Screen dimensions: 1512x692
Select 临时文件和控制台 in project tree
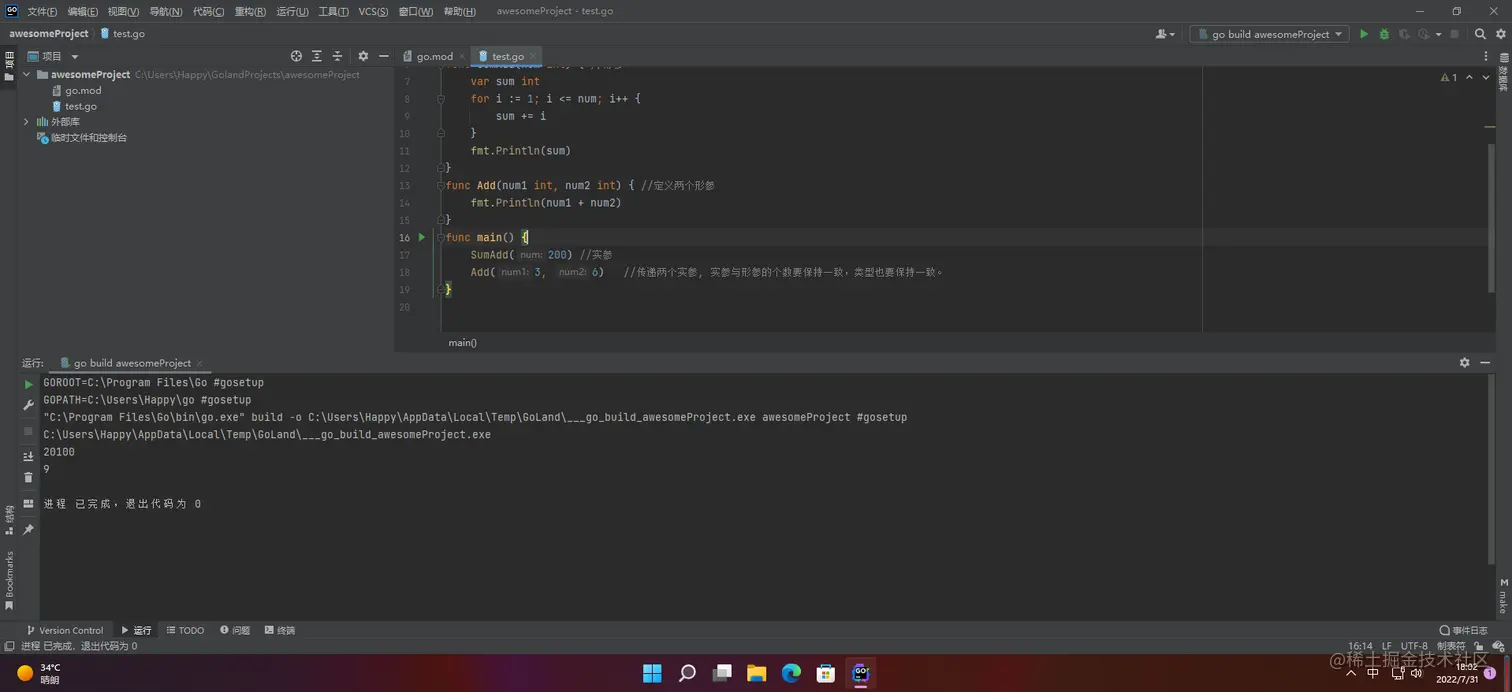pos(82,138)
